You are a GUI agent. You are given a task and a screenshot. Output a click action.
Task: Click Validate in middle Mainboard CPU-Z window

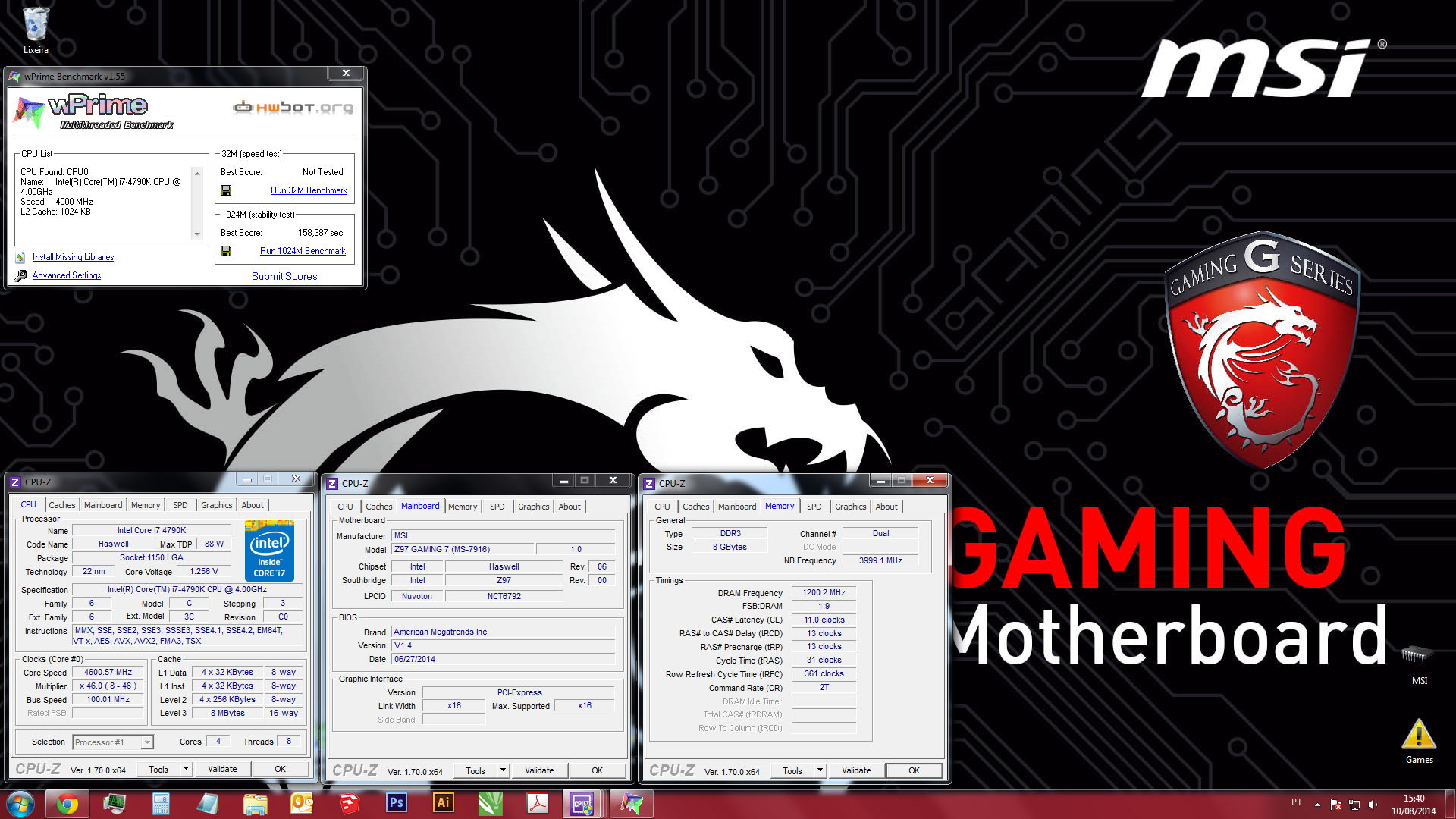[x=539, y=770]
